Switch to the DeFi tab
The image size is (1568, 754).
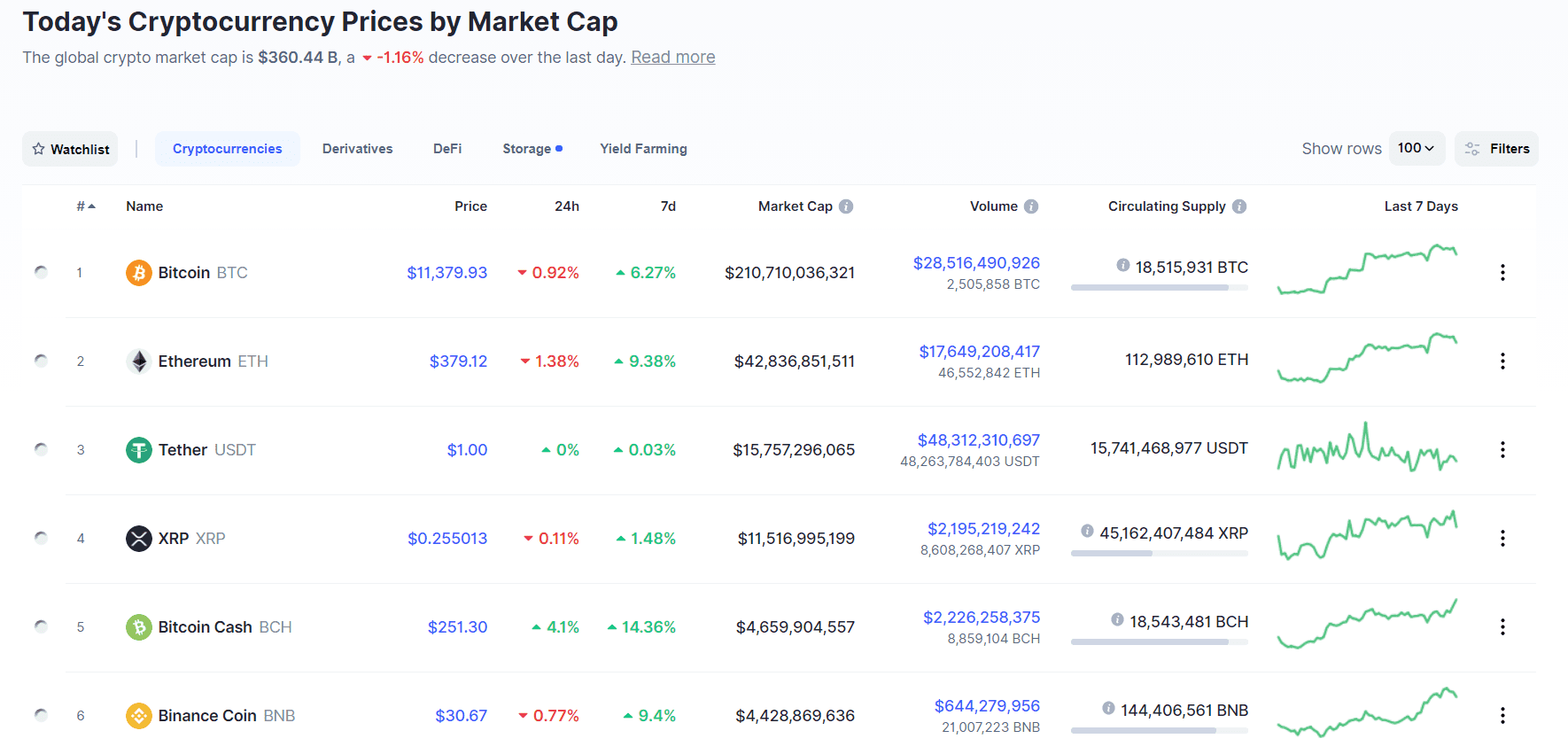(447, 149)
